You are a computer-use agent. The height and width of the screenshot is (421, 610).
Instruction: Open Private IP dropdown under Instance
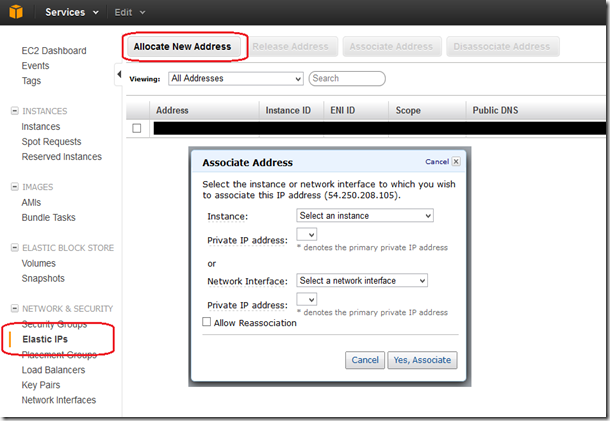click(x=307, y=235)
